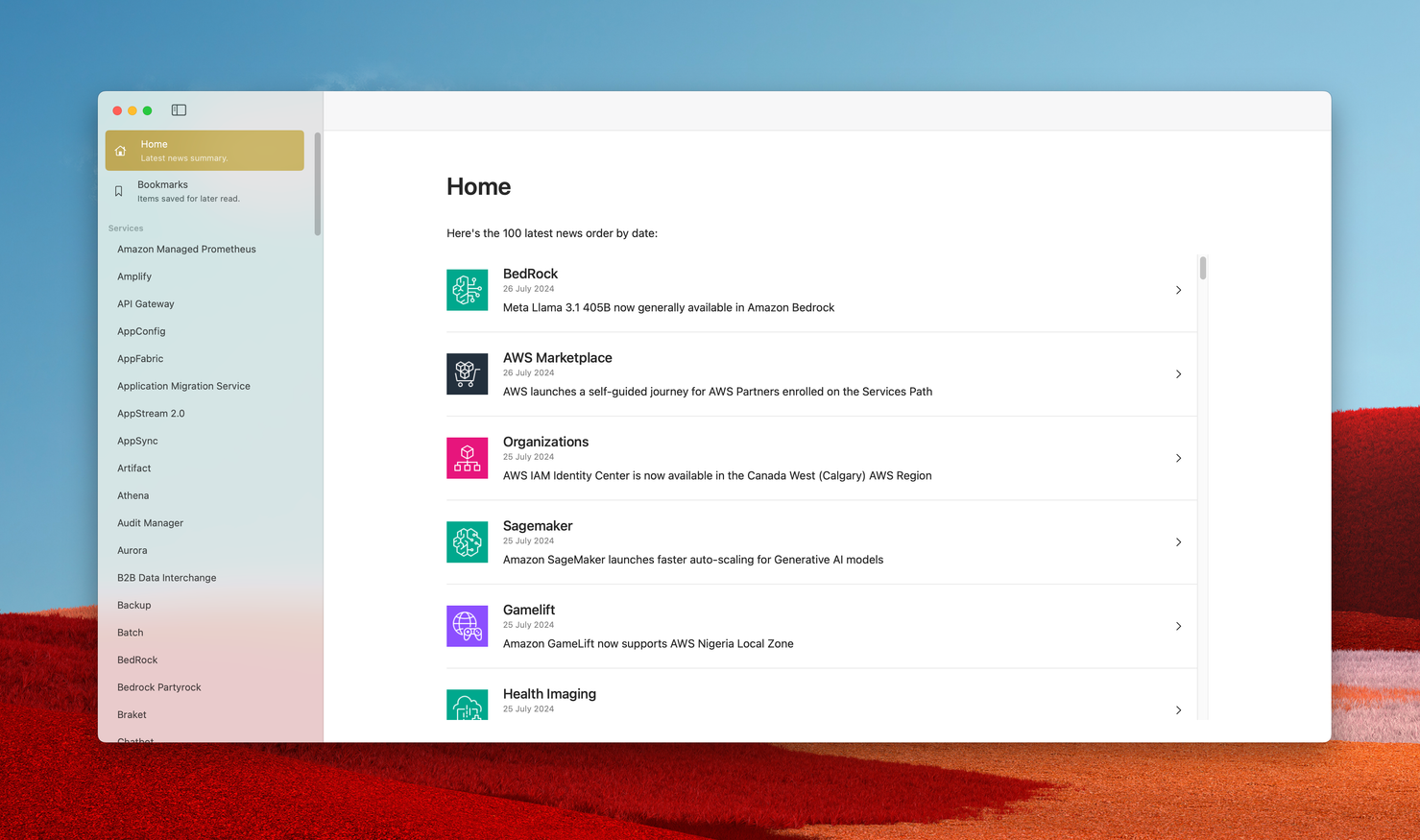Expand the BedRock news item chevron
This screenshot has width=1420, height=840.
[x=1178, y=290]
